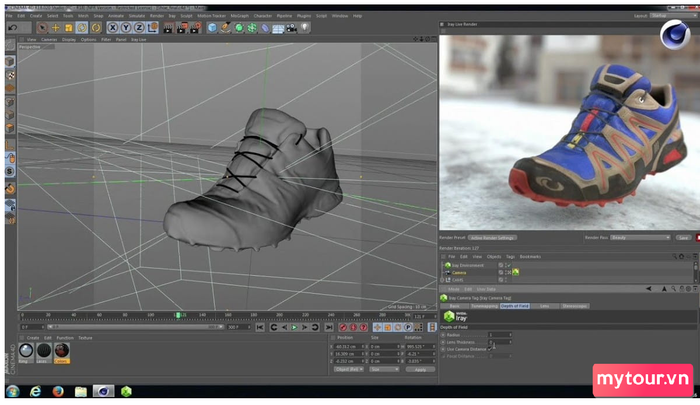Go to end of animation
This screenshot has width=700, height=405.
pos(329,327)
